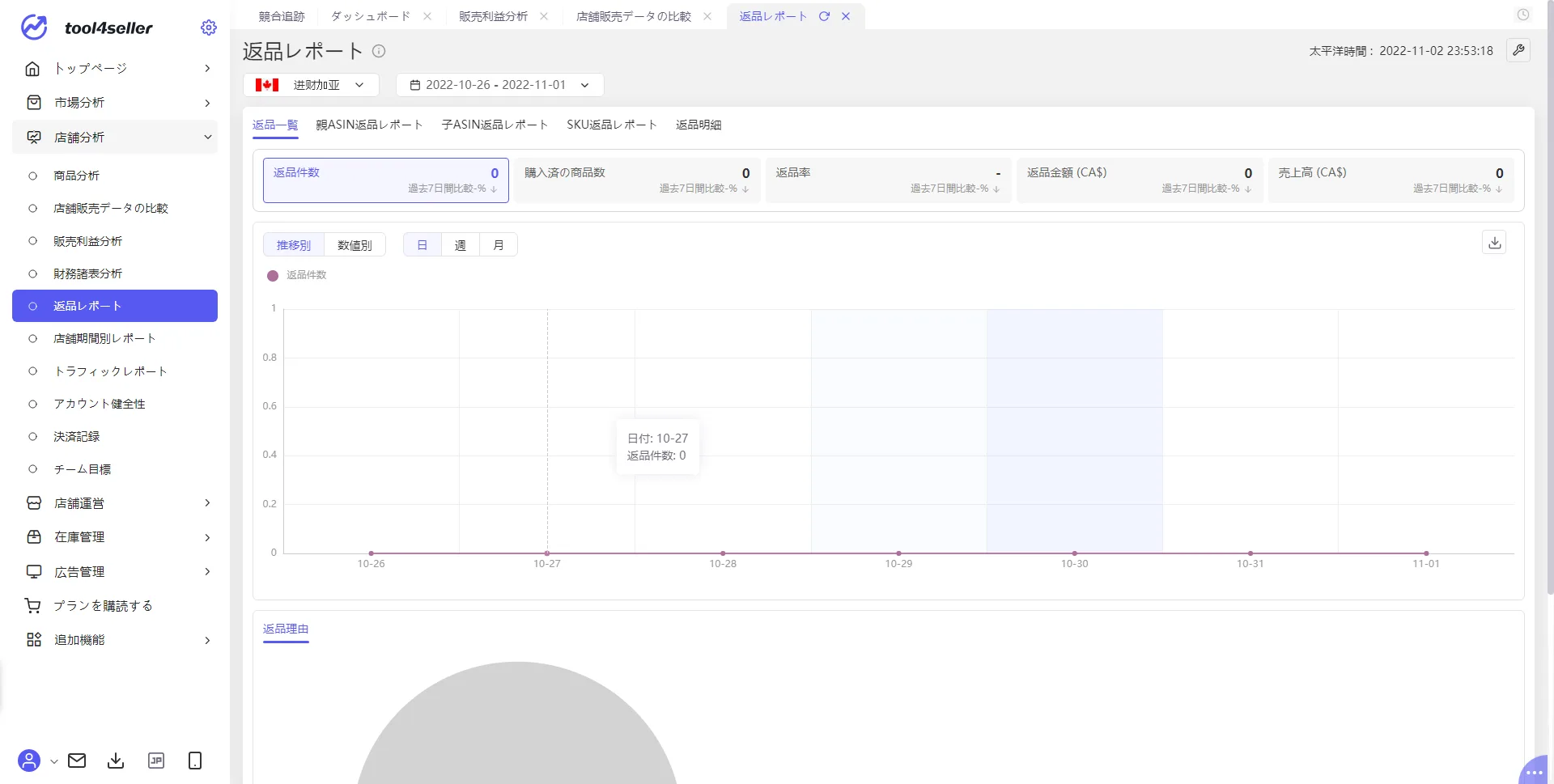Click the 店舗運営 store icon

click(x=33, y=503)
